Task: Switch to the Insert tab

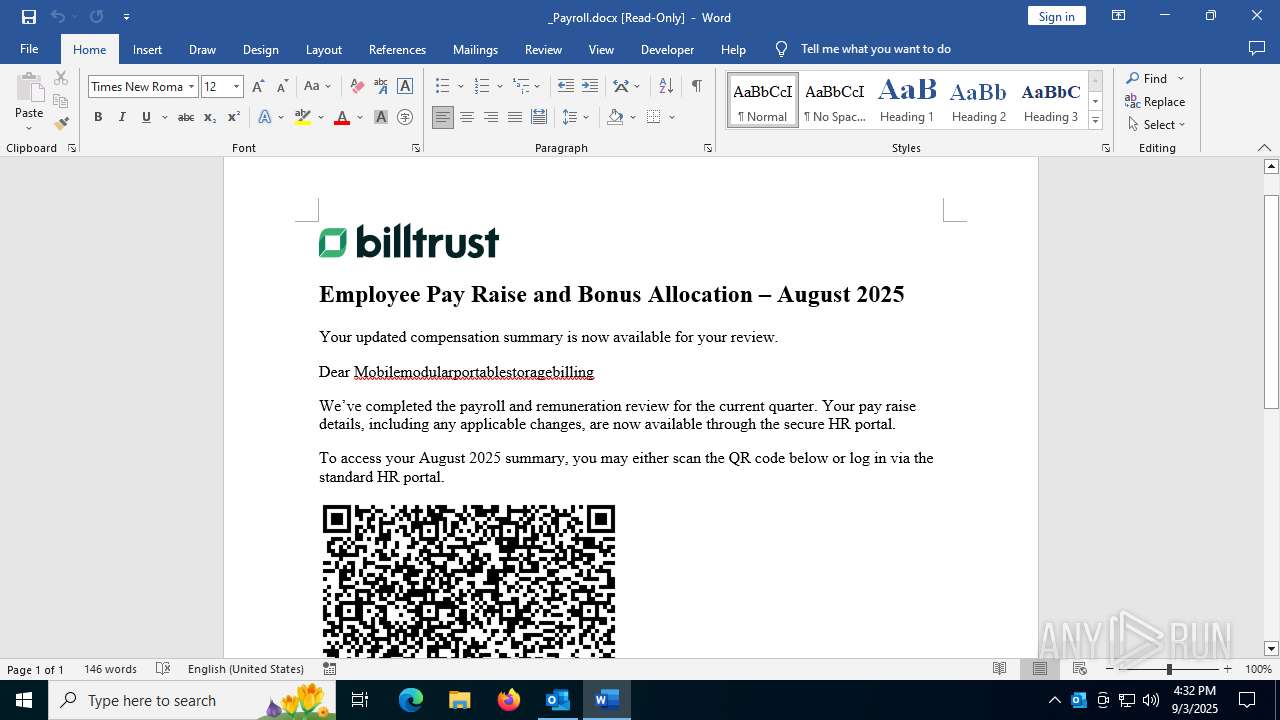Action: coord(147,49)
